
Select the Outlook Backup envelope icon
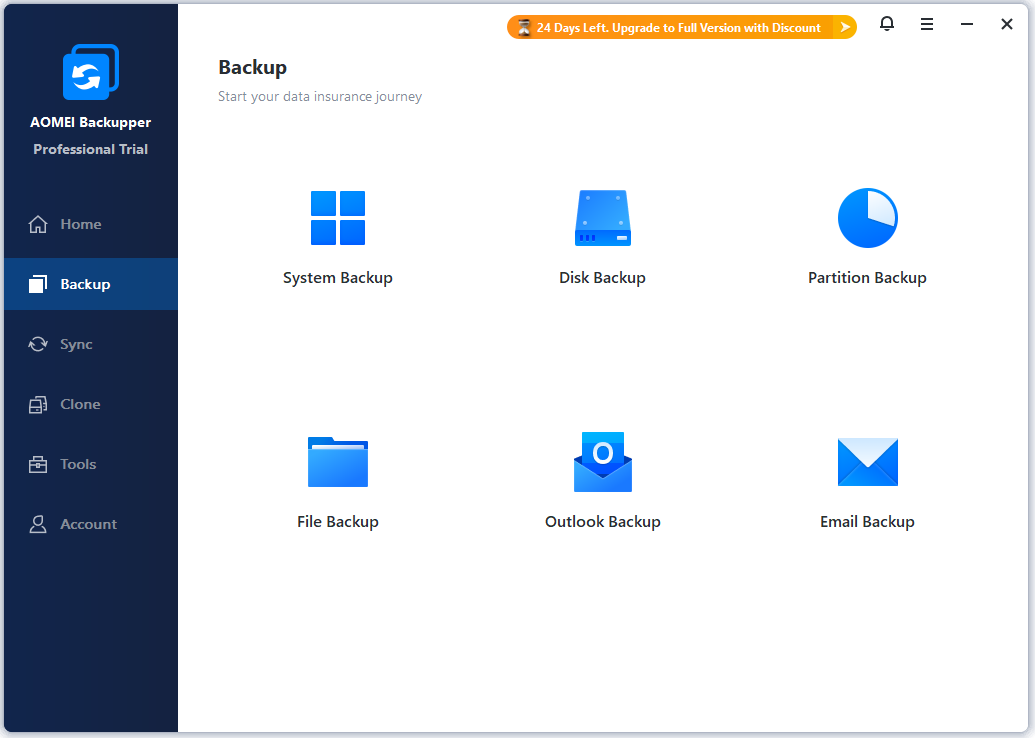pyautogui.click(x=603, y=462)
